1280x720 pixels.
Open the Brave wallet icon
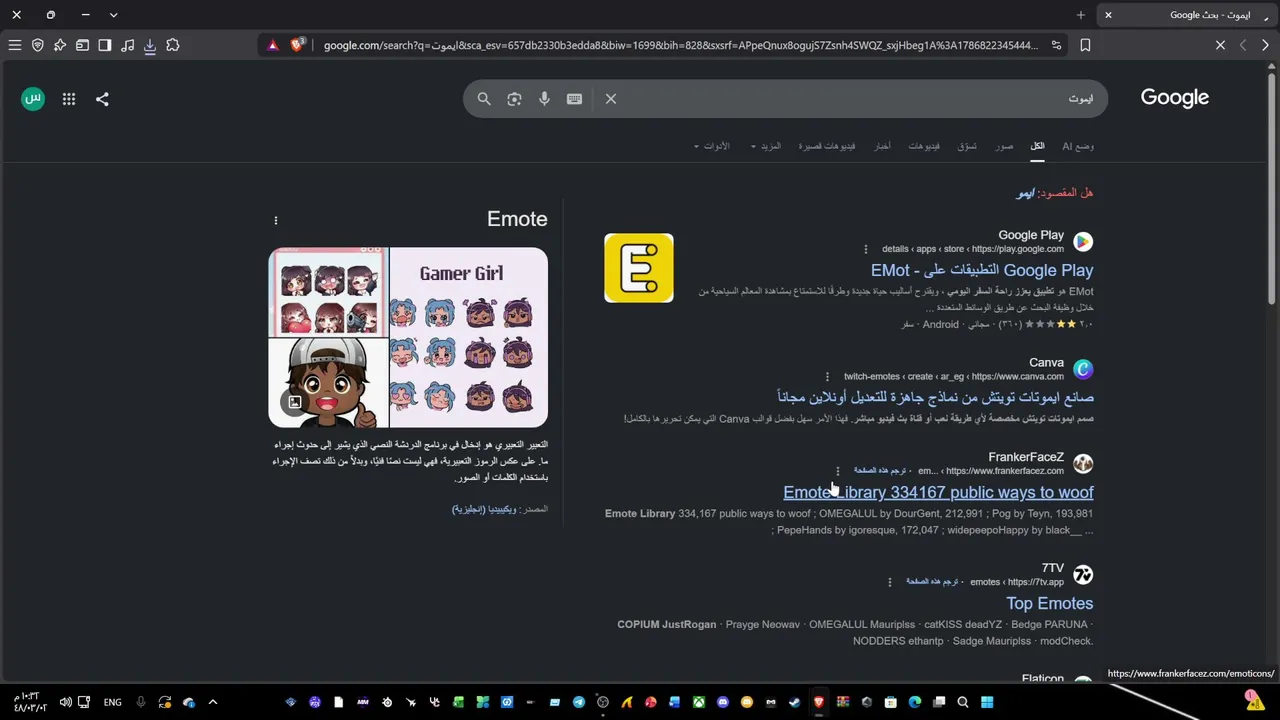point(83,45)
